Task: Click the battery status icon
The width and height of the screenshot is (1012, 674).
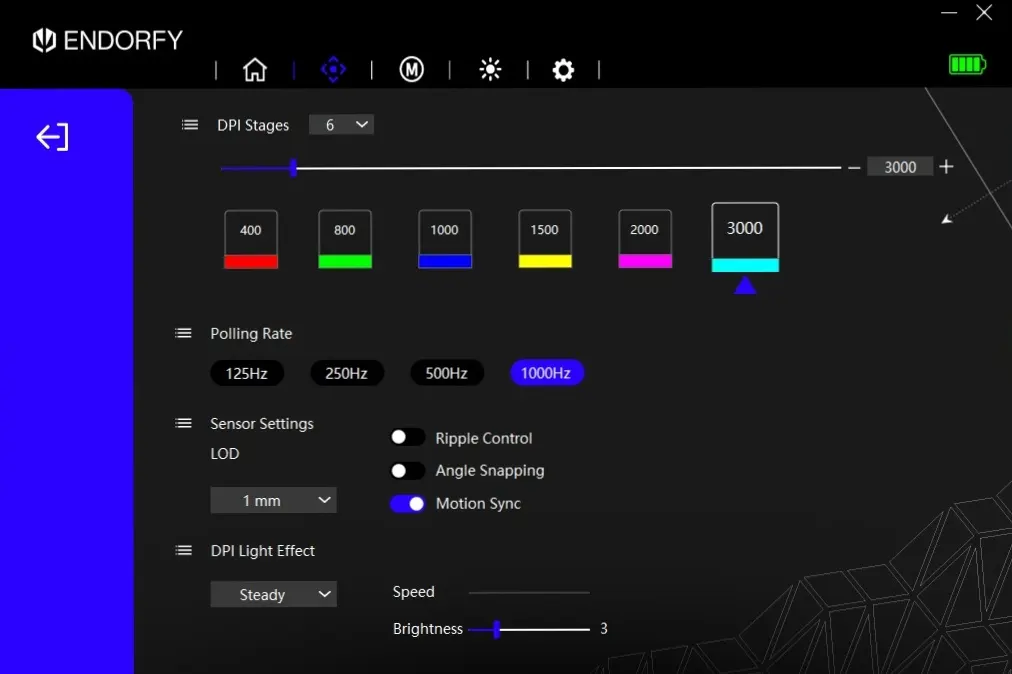Action: (x=967, y=65)
